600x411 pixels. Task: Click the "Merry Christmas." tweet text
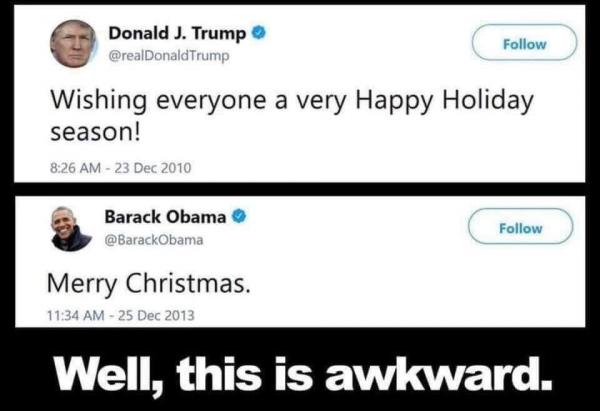coord(149,285)
